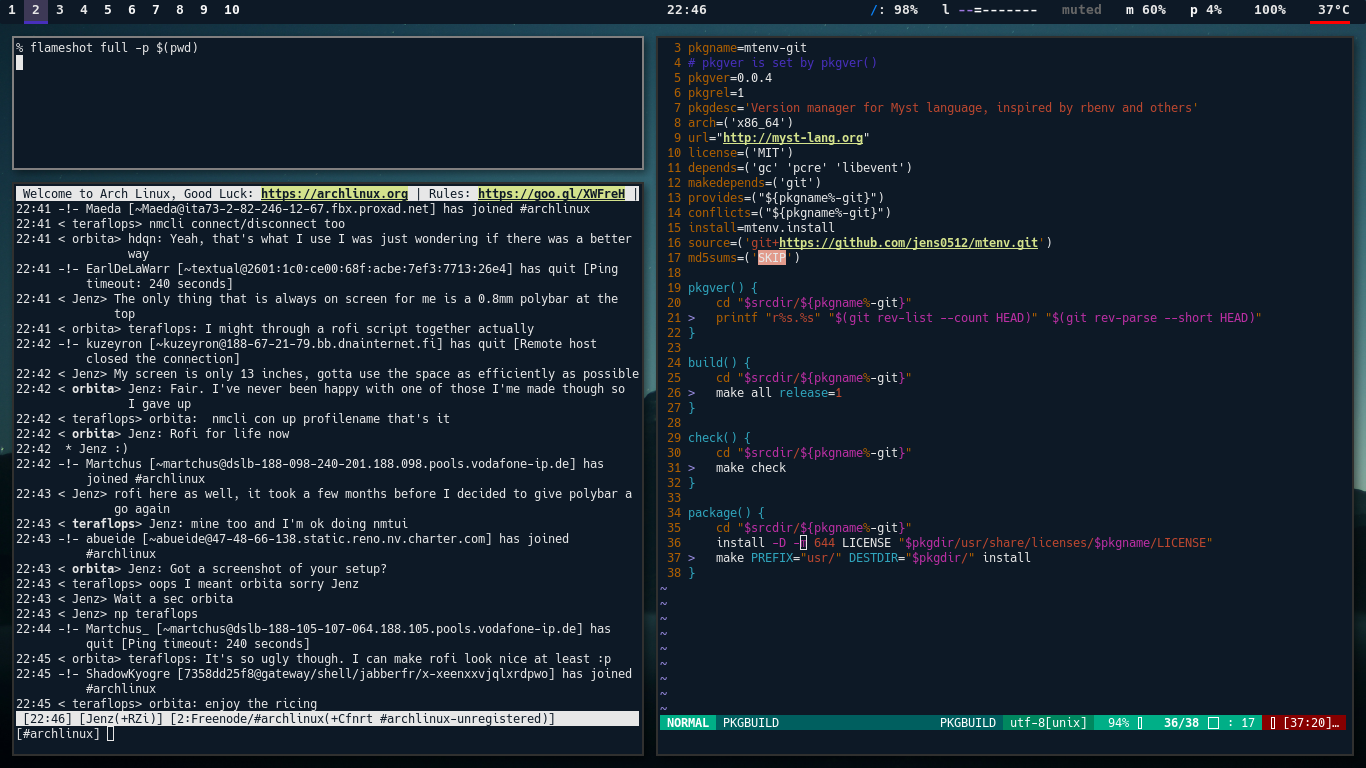This screenshot has width=1366, height=768.
Task: Switch to workspace 10 in polybar
Action: click(x=232, y=10)
